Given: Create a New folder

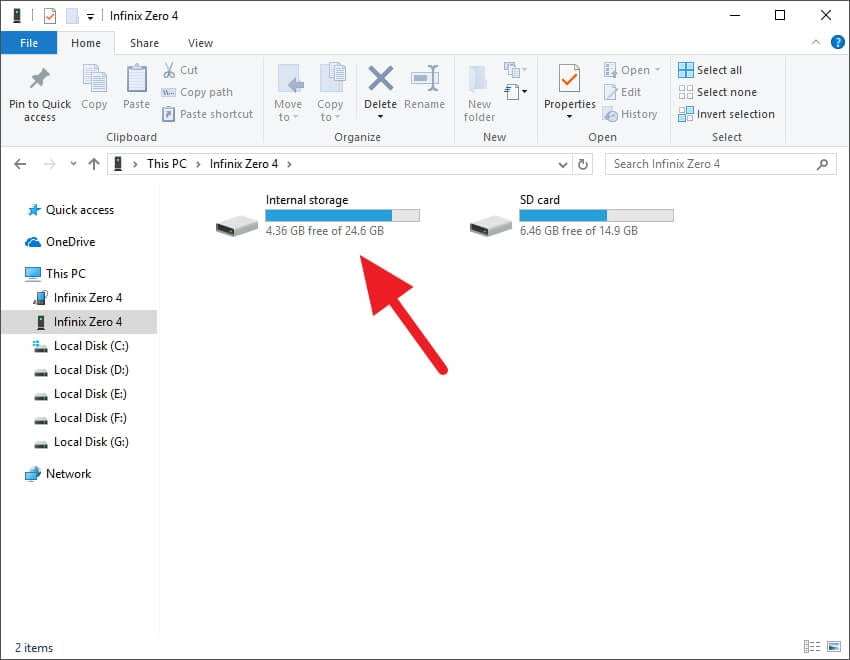Looking at the screenshot, I should [x=479, y=93].
